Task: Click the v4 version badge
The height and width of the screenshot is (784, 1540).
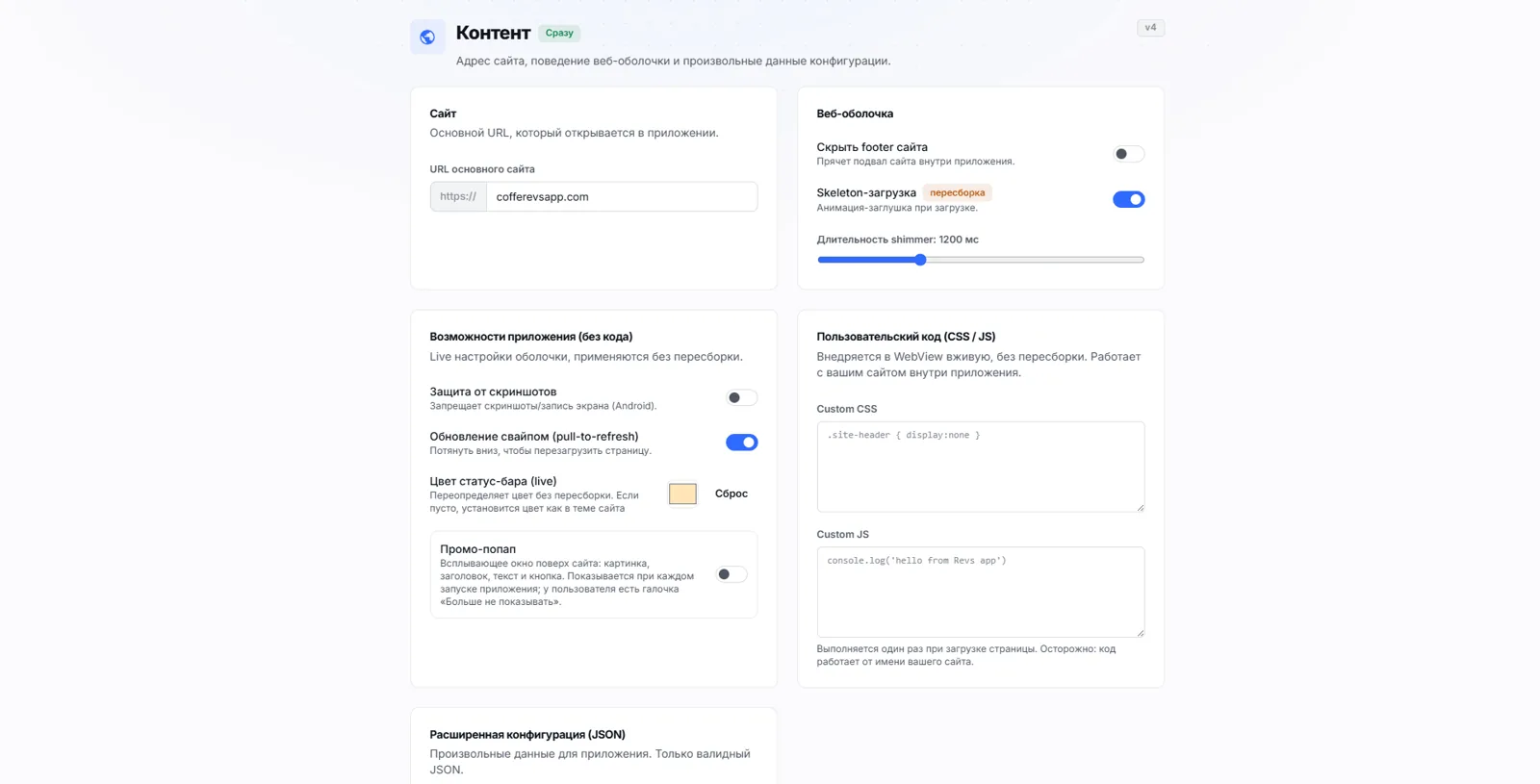Action: pos(1150,28)
